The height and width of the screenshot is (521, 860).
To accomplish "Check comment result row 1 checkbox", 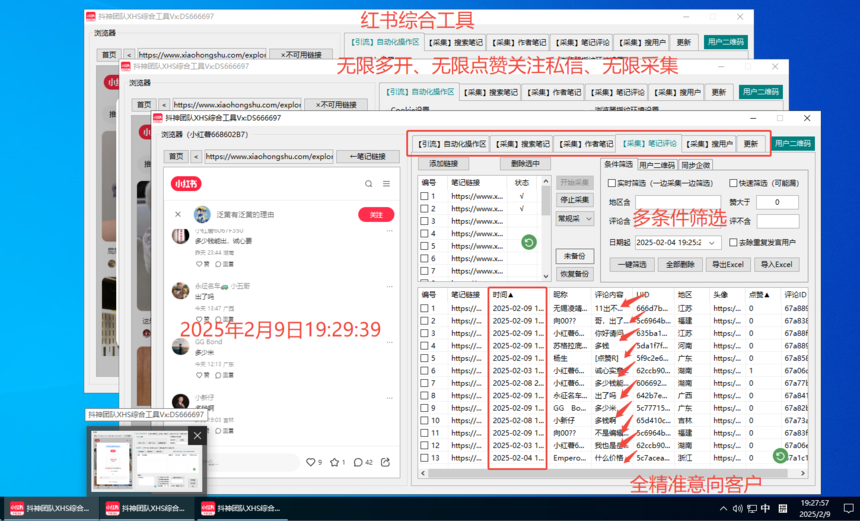I will [424, 308].
